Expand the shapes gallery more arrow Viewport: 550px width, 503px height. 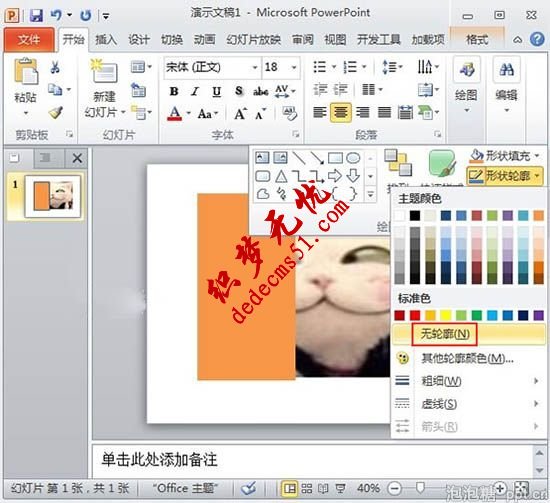coord(370,194)
